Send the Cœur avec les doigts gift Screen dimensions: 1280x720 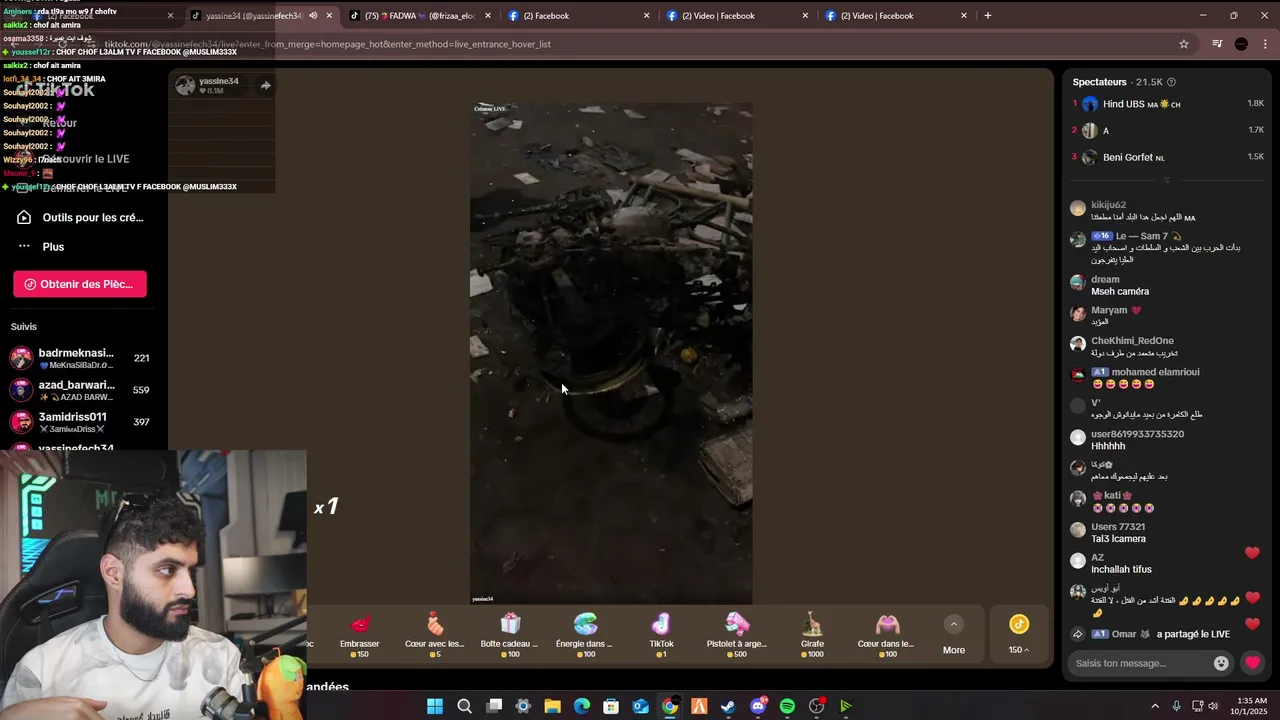click(435, 635)
